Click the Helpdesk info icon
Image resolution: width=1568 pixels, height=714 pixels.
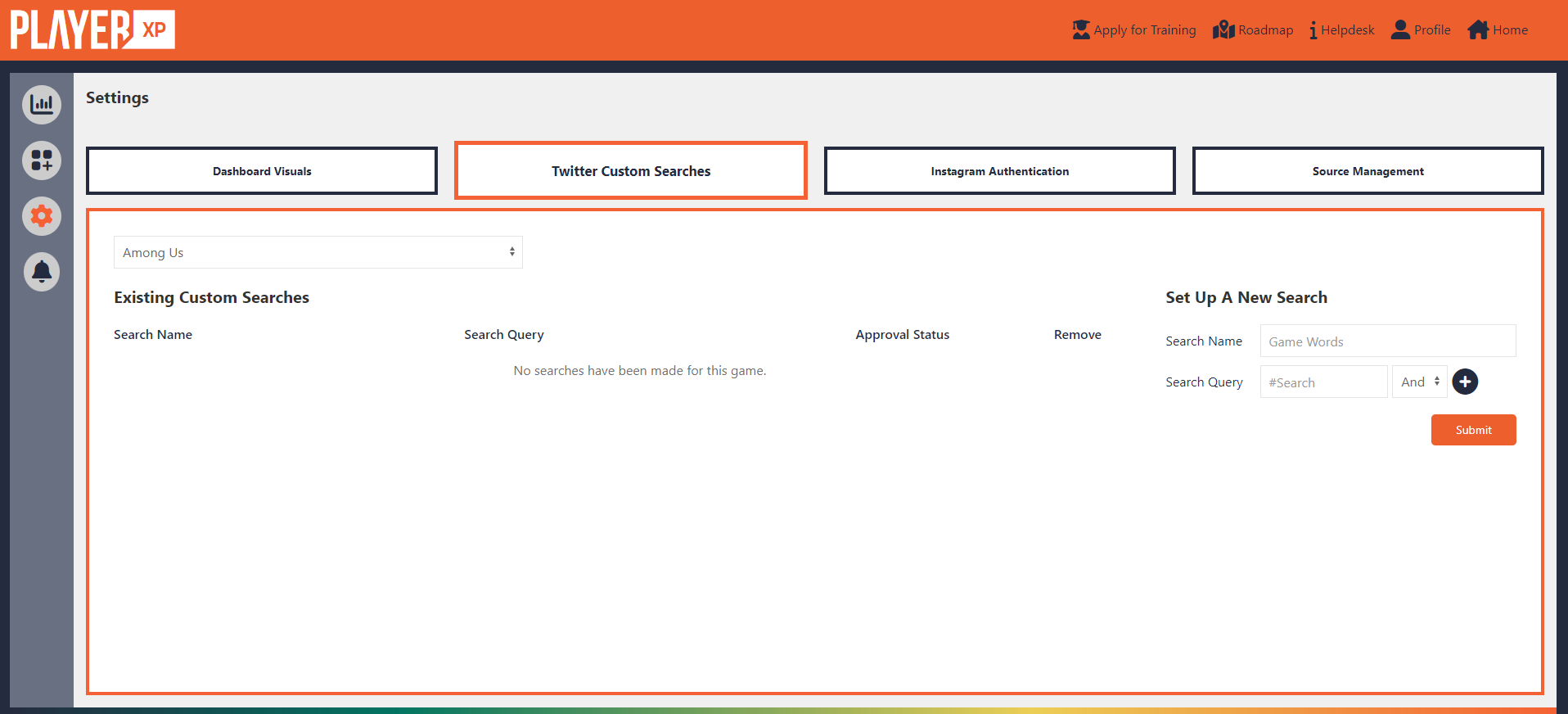pyautogui.click(x=1313, y=30)
